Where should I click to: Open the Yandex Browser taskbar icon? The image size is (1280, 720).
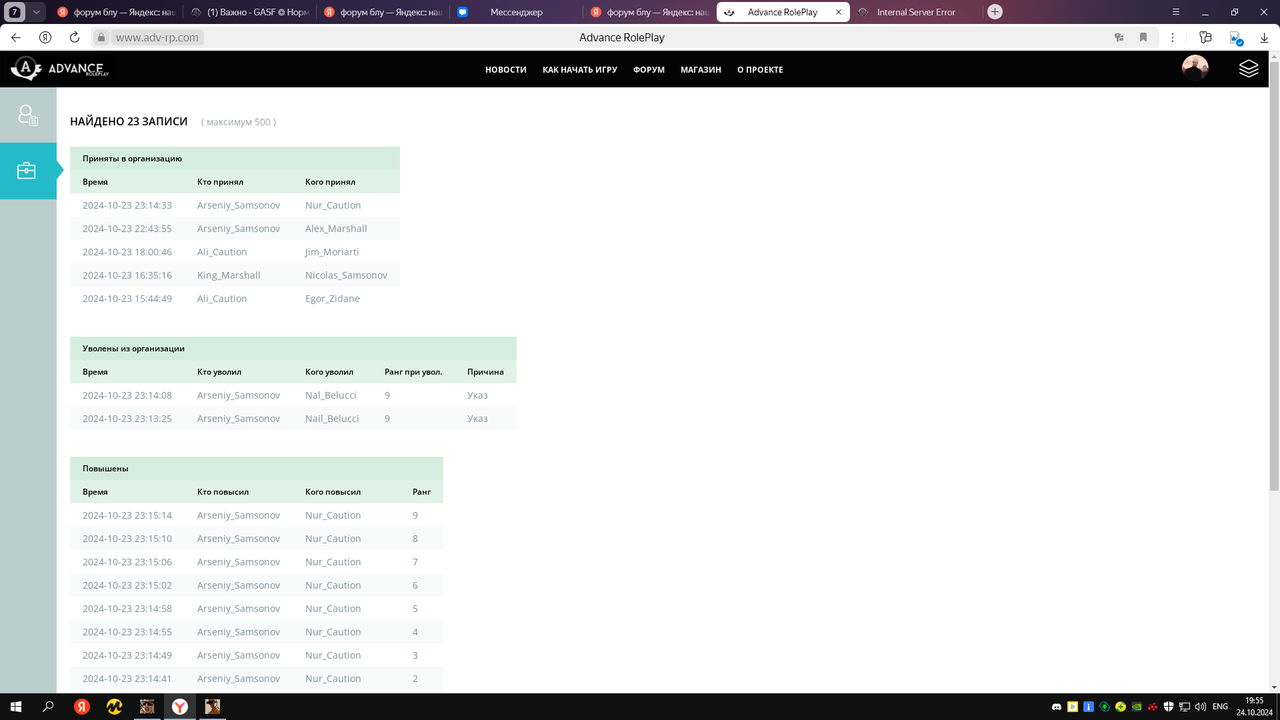point(179,706)
